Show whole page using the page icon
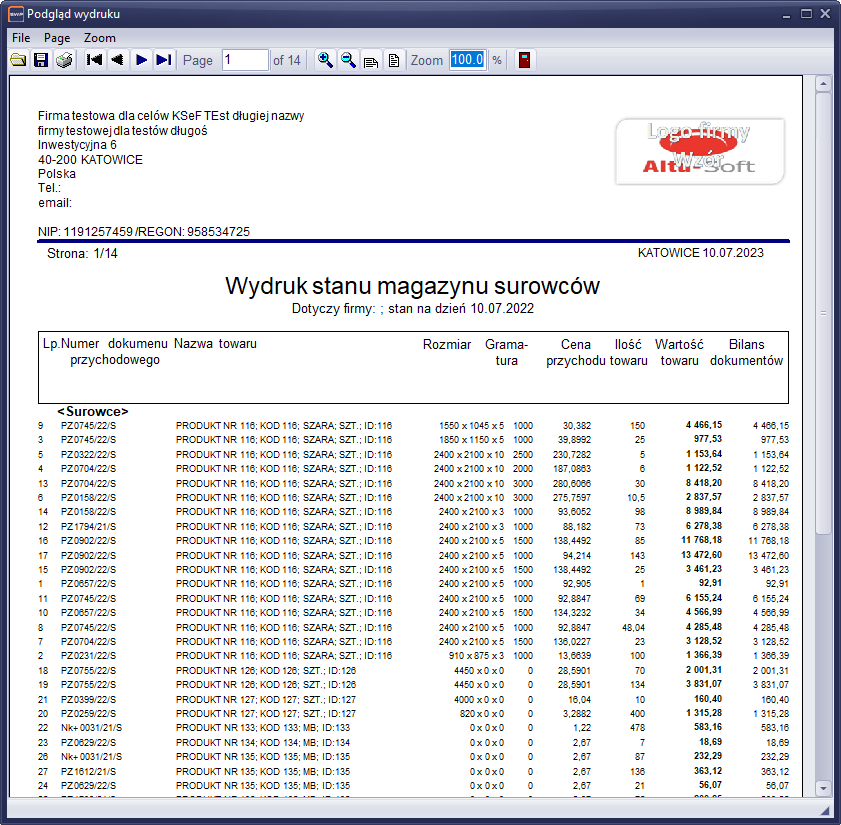Image resolution: width=841 pixels, height=825 pixels. tap(394, 60)
